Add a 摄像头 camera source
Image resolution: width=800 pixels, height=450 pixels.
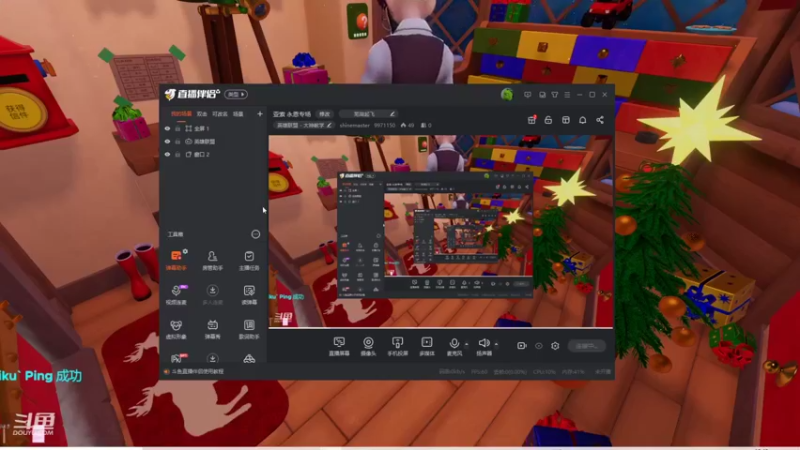(x=368, y=346)
